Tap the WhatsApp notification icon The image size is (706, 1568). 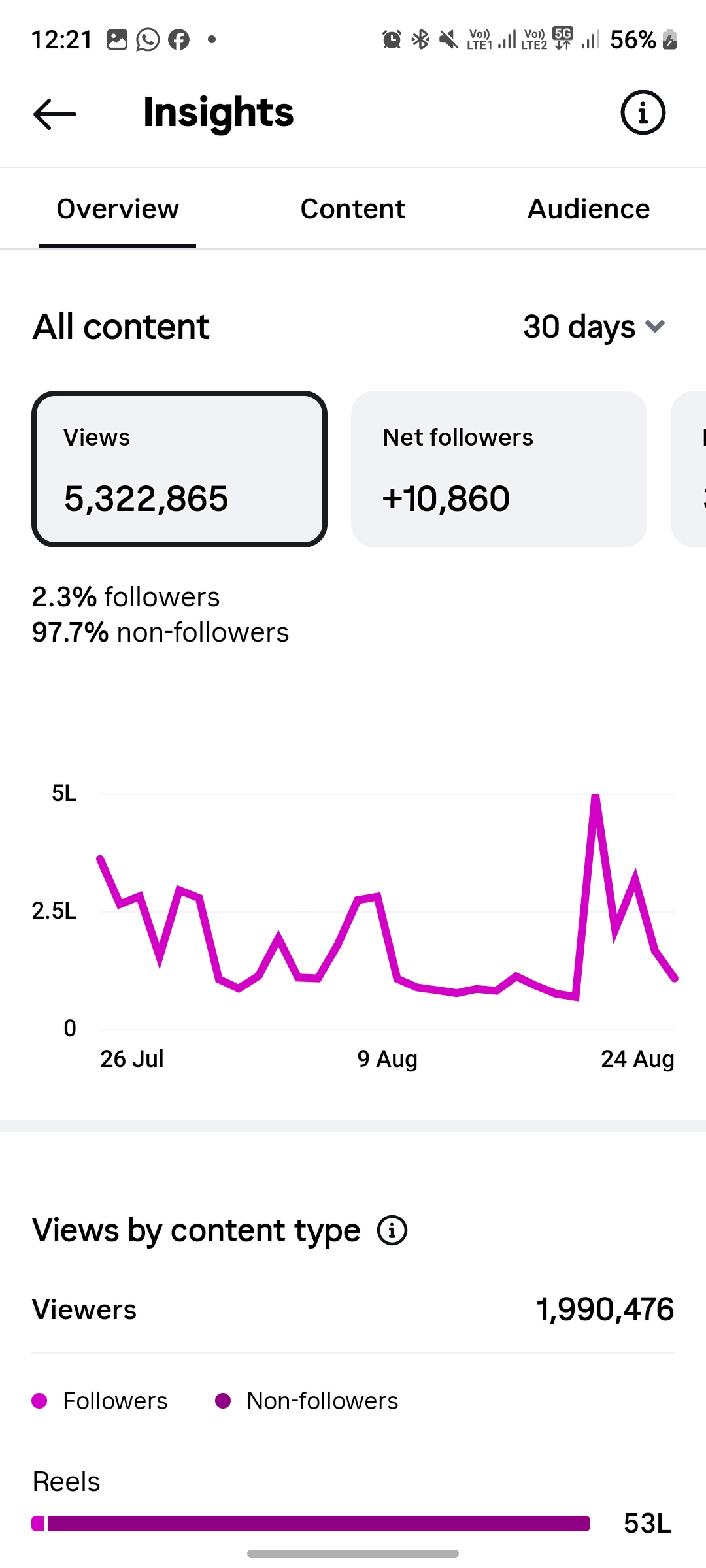point(148,40)
